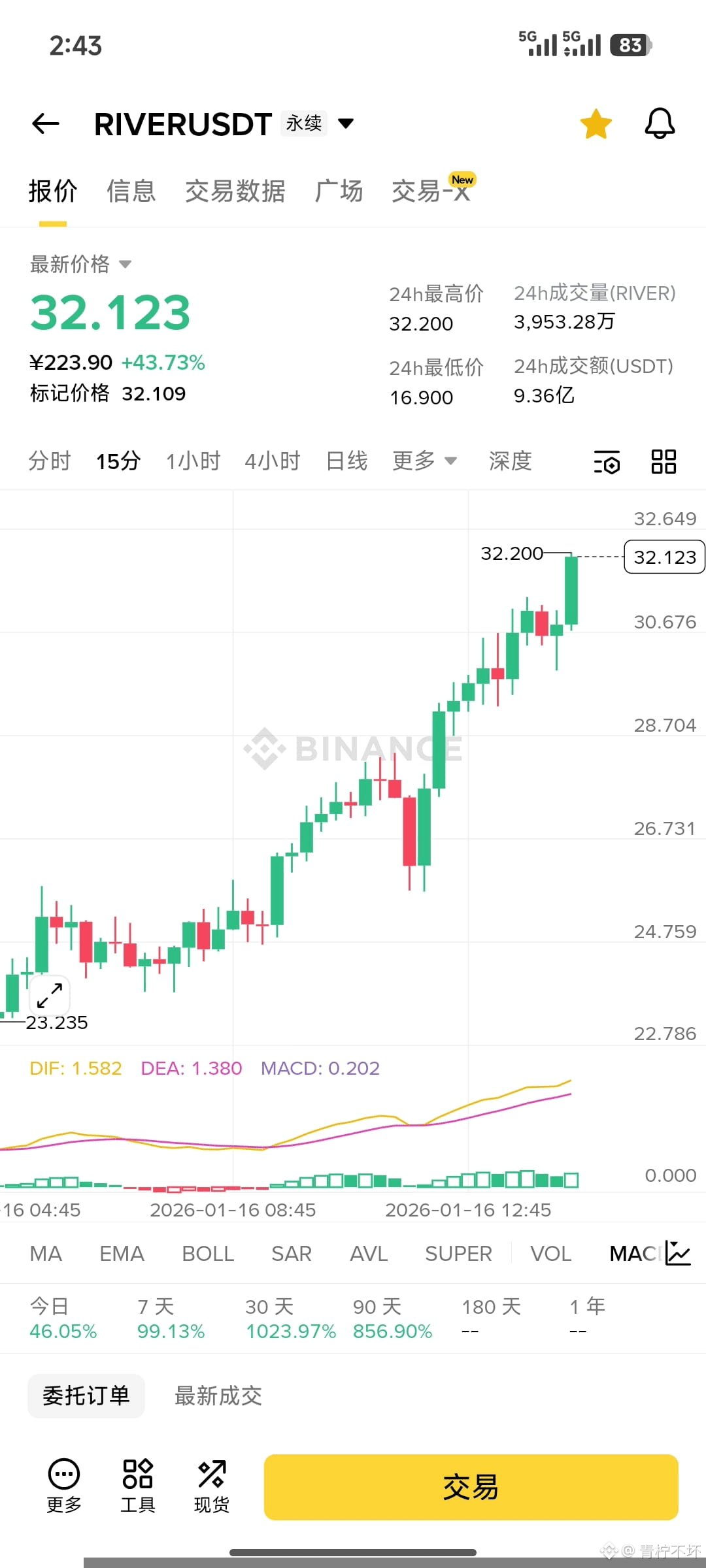
Task: Tap the 永续 perpetual label
Action: click(x=304, y=123)
